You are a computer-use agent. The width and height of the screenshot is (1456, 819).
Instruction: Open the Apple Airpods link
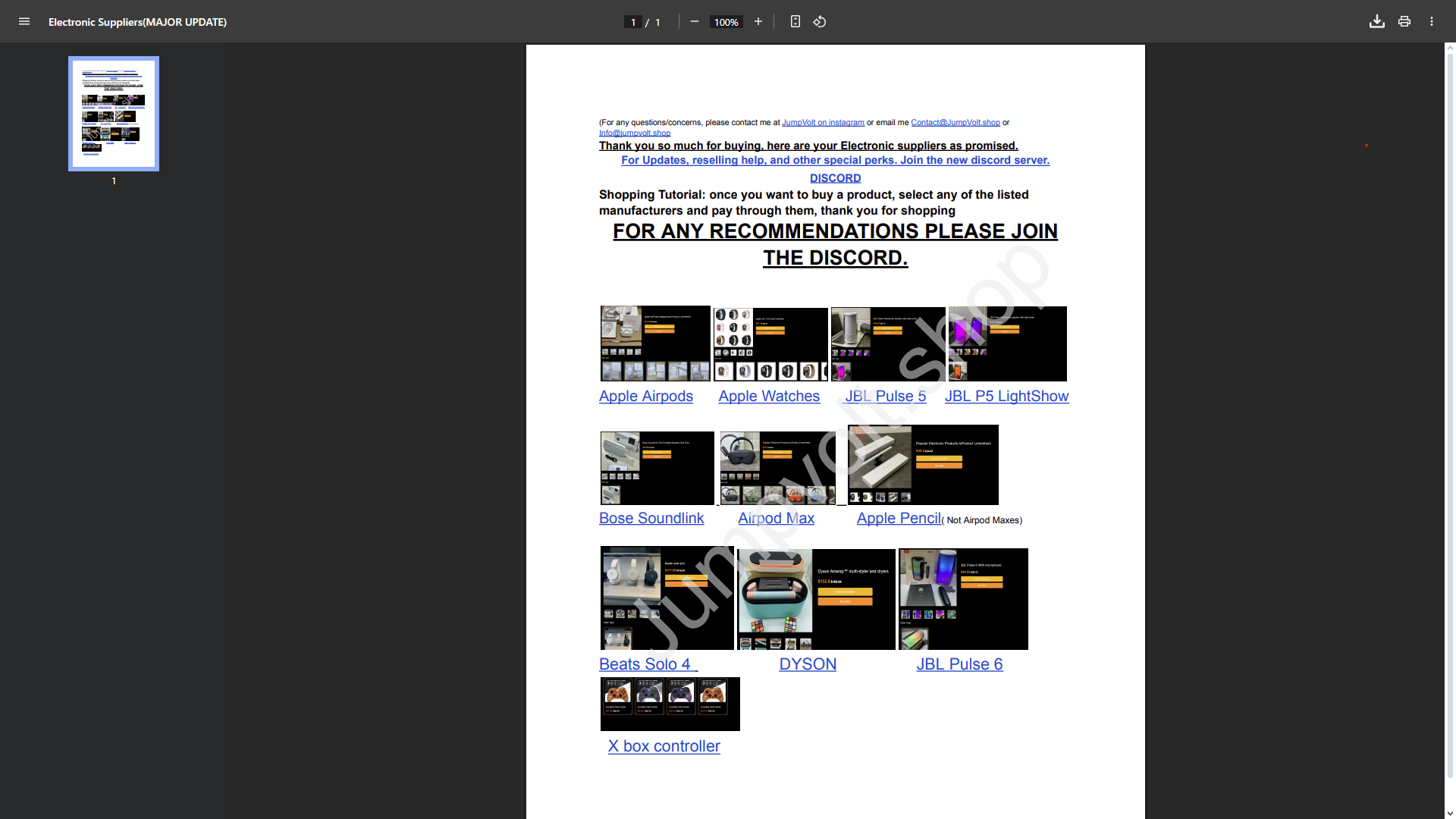645,396
